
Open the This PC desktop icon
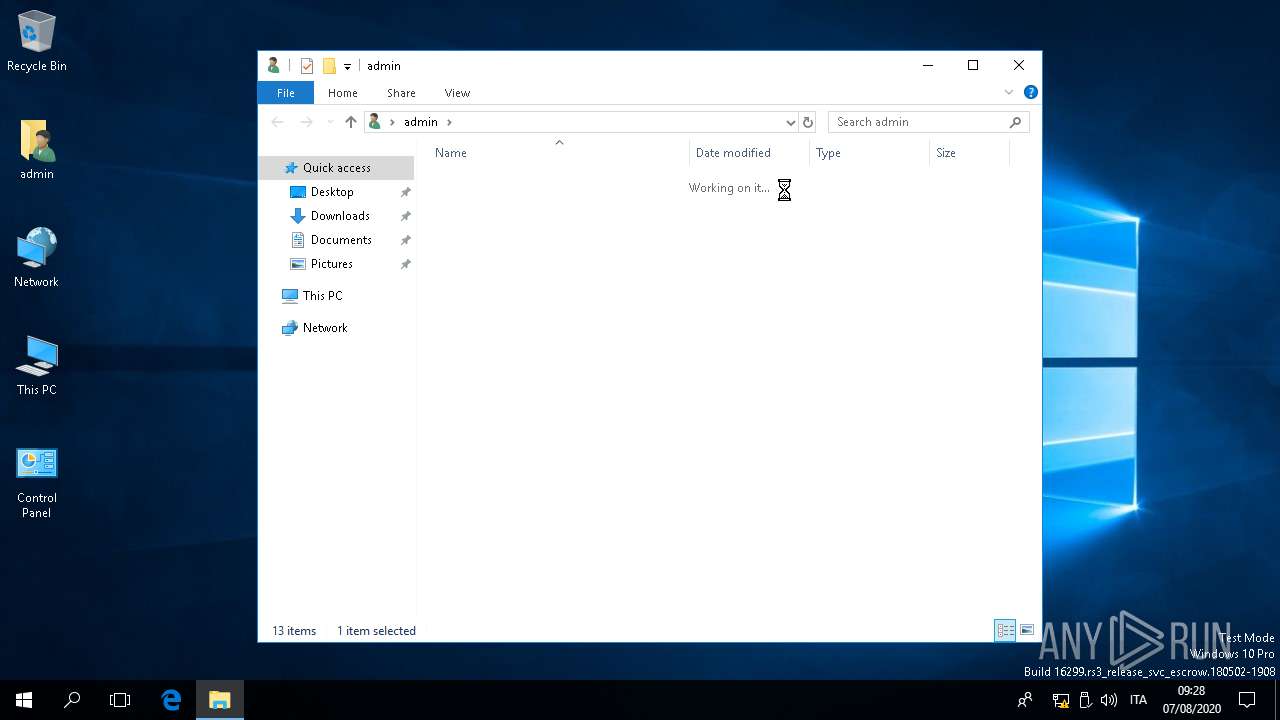pyautogui.click(x=37, y=366)
